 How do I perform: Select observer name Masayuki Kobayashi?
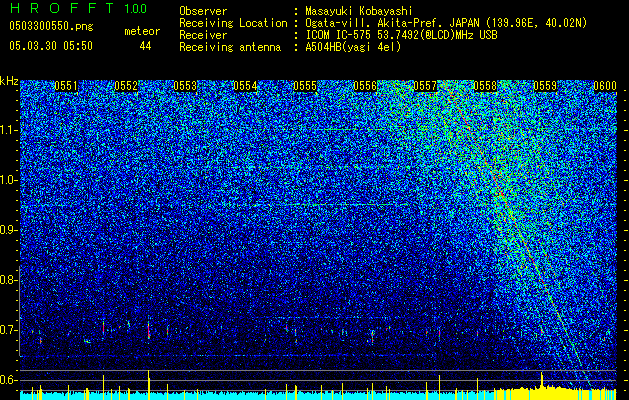[359, 11]
